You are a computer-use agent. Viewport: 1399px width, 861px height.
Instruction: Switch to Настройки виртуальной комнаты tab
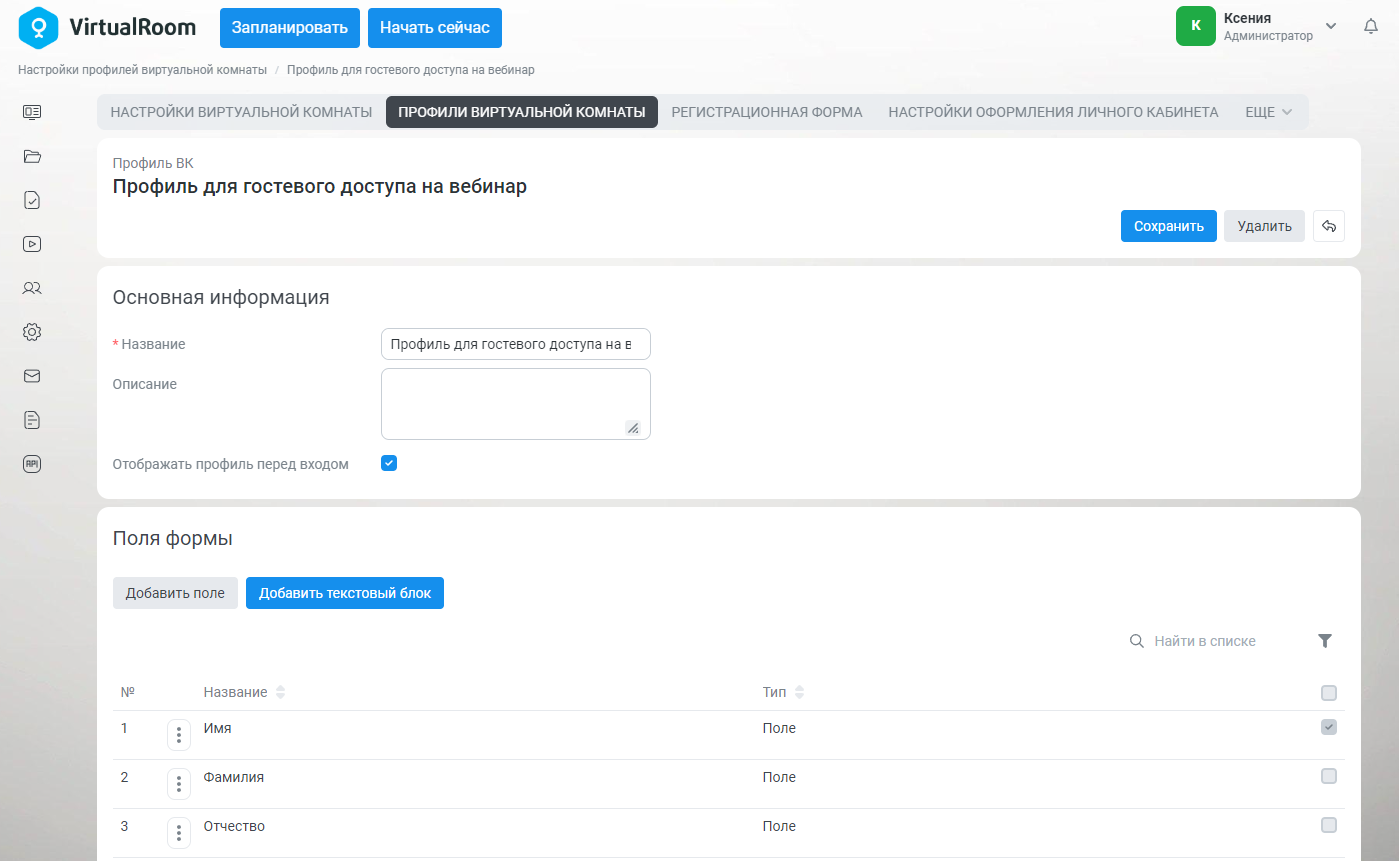coord(241,112)
